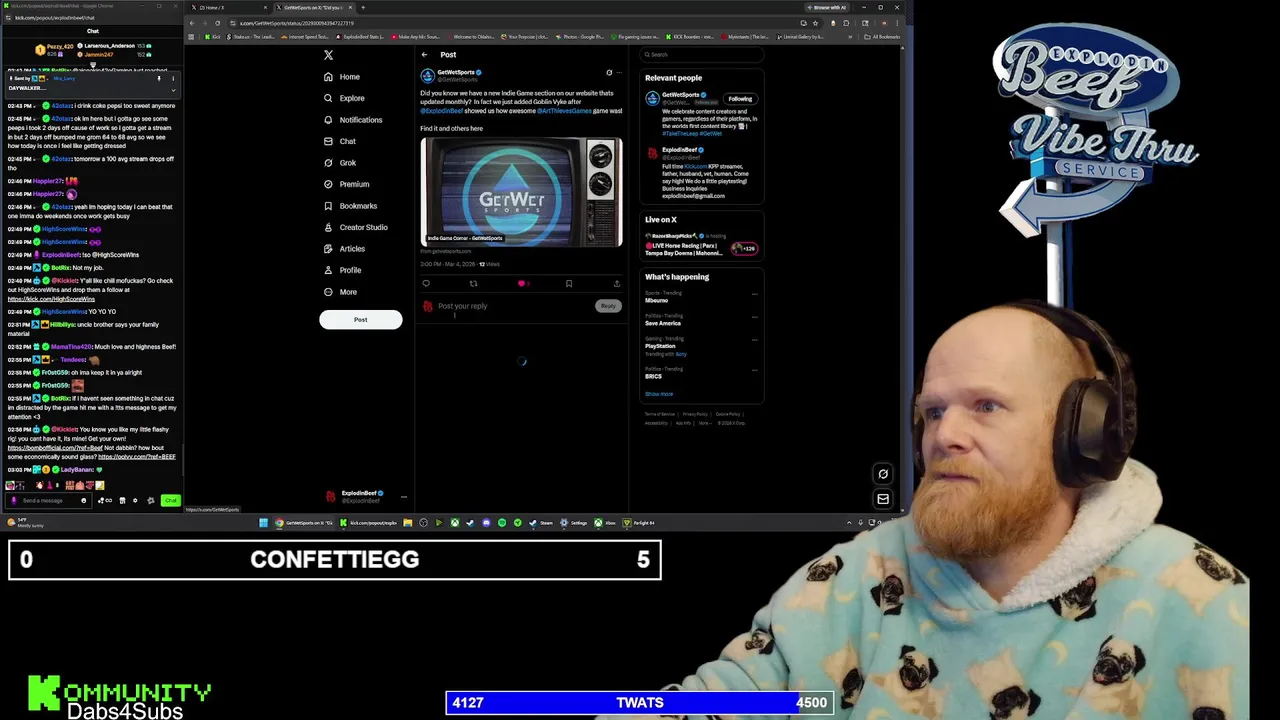Click the Reply button
The image size is (1280, 720).
pyautogui.click(x=608, y=306)
